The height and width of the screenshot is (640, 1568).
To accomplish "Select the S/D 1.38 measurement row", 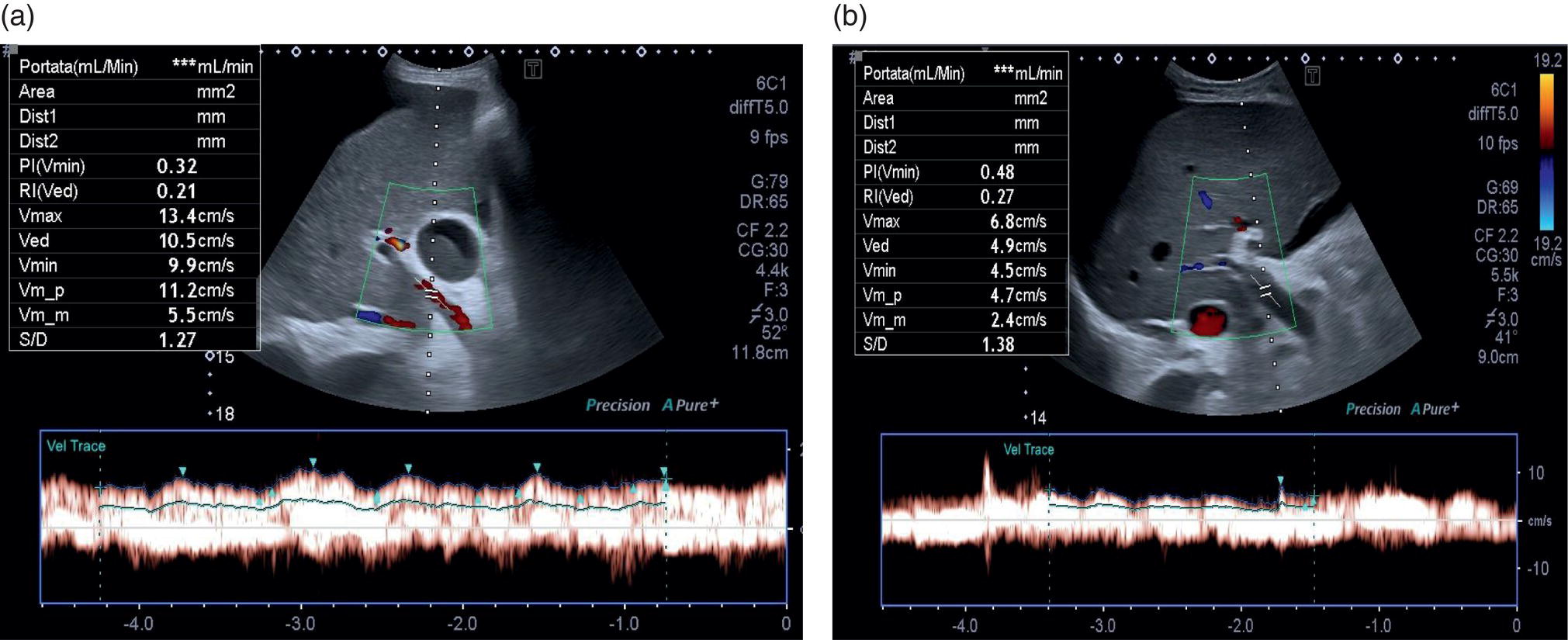I will pos(961,344).
